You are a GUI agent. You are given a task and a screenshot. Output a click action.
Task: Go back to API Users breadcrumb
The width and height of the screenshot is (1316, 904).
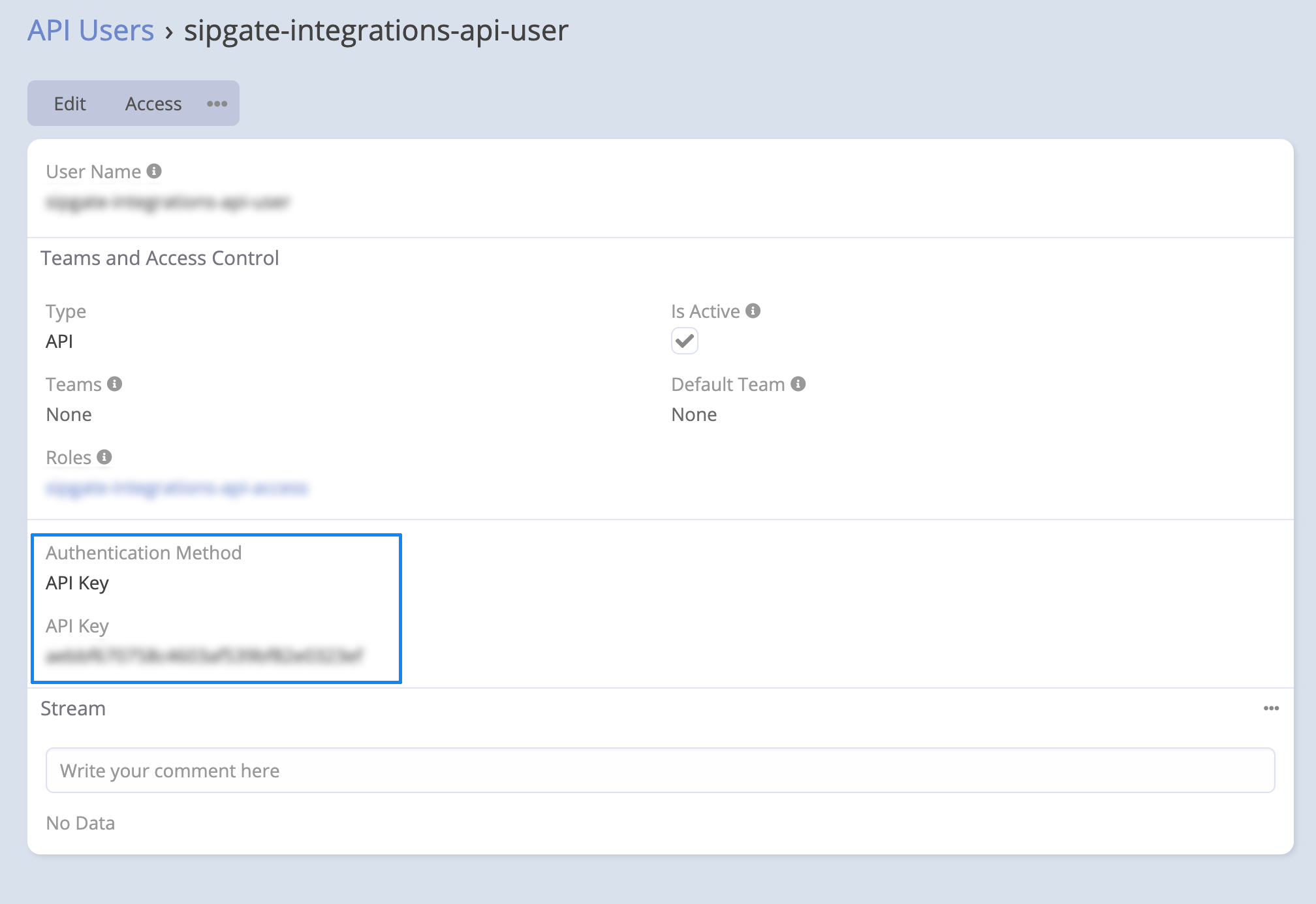point(91,31)
